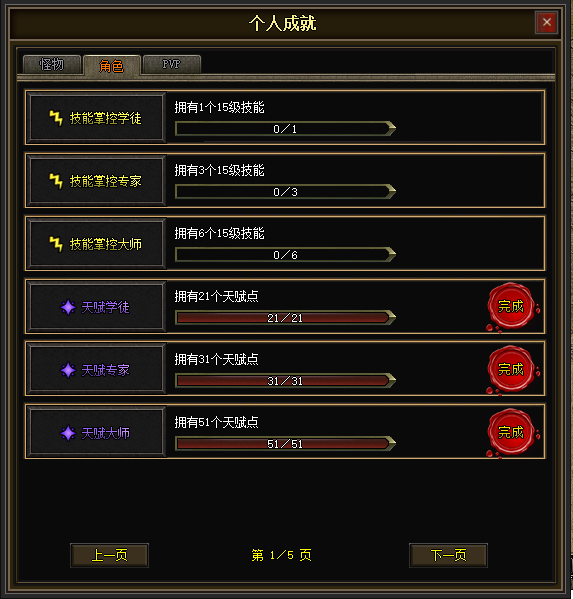The height and width of the screenshot is (599, 573).
Task: Click the 51/51 progress bar
Action: click(x=285, y=444)
